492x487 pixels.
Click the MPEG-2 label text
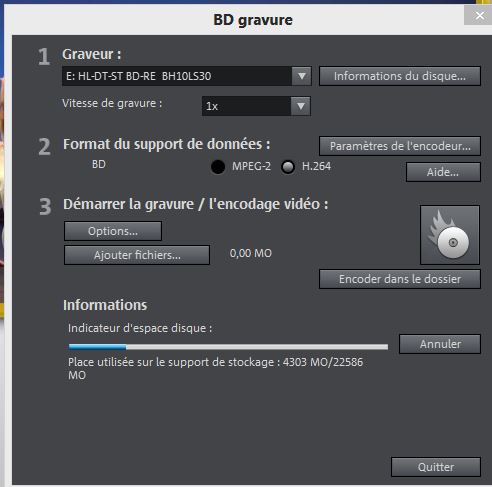tap(251, 166)
